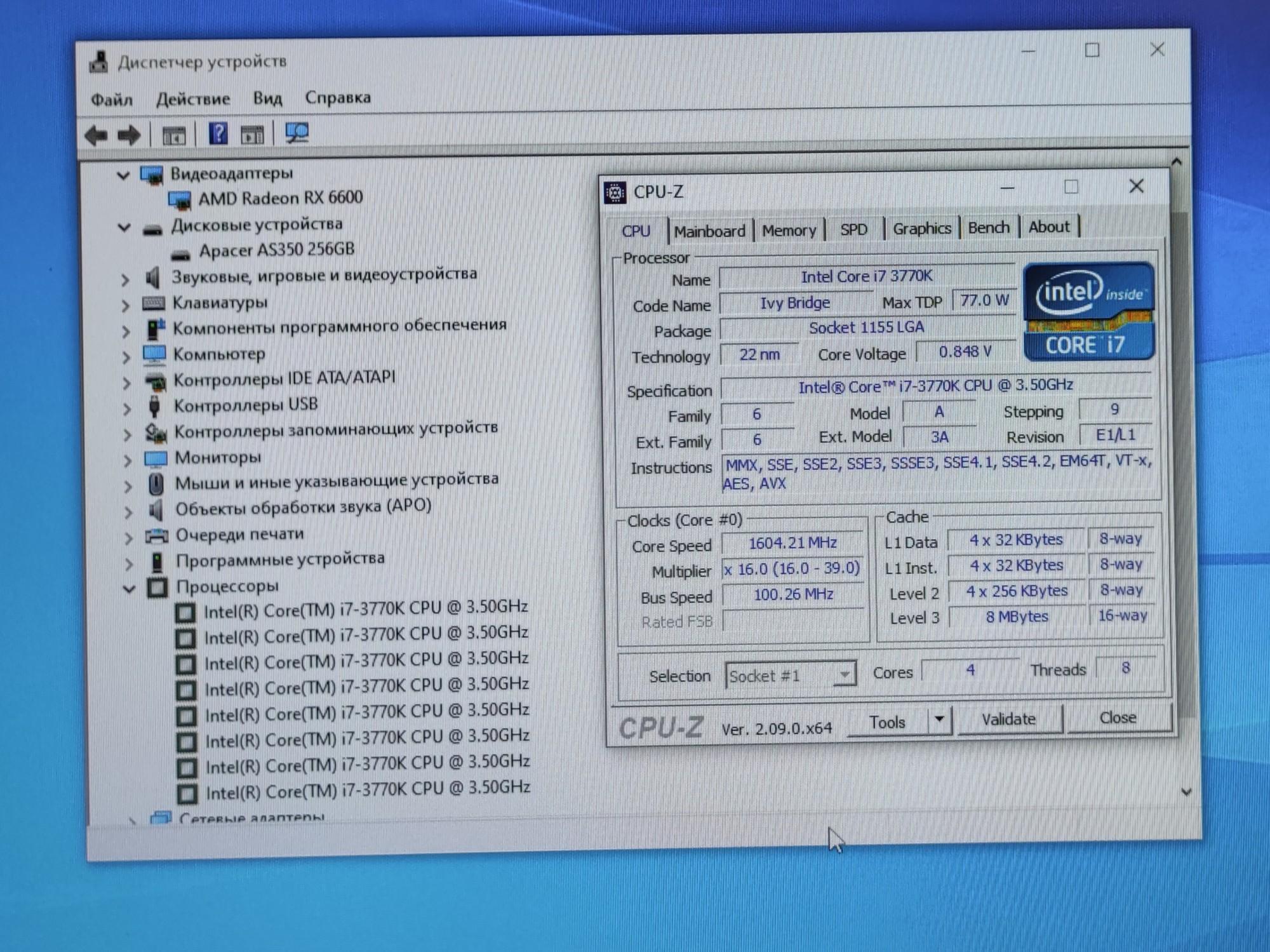
Task: Switch to the About tab in CPU-Z
Action: coord(1048,227)
